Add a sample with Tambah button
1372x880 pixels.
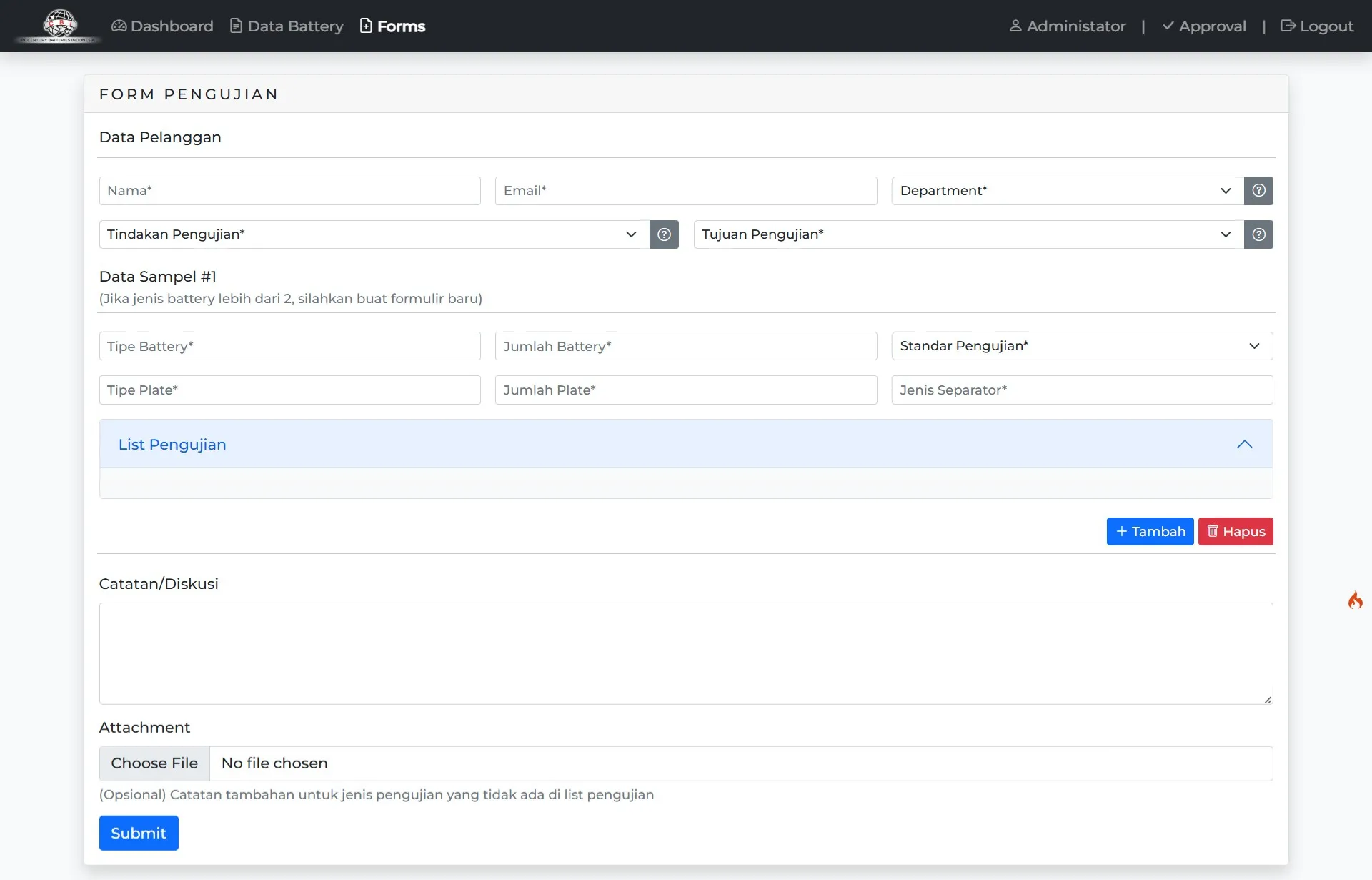pos(1150,531)
